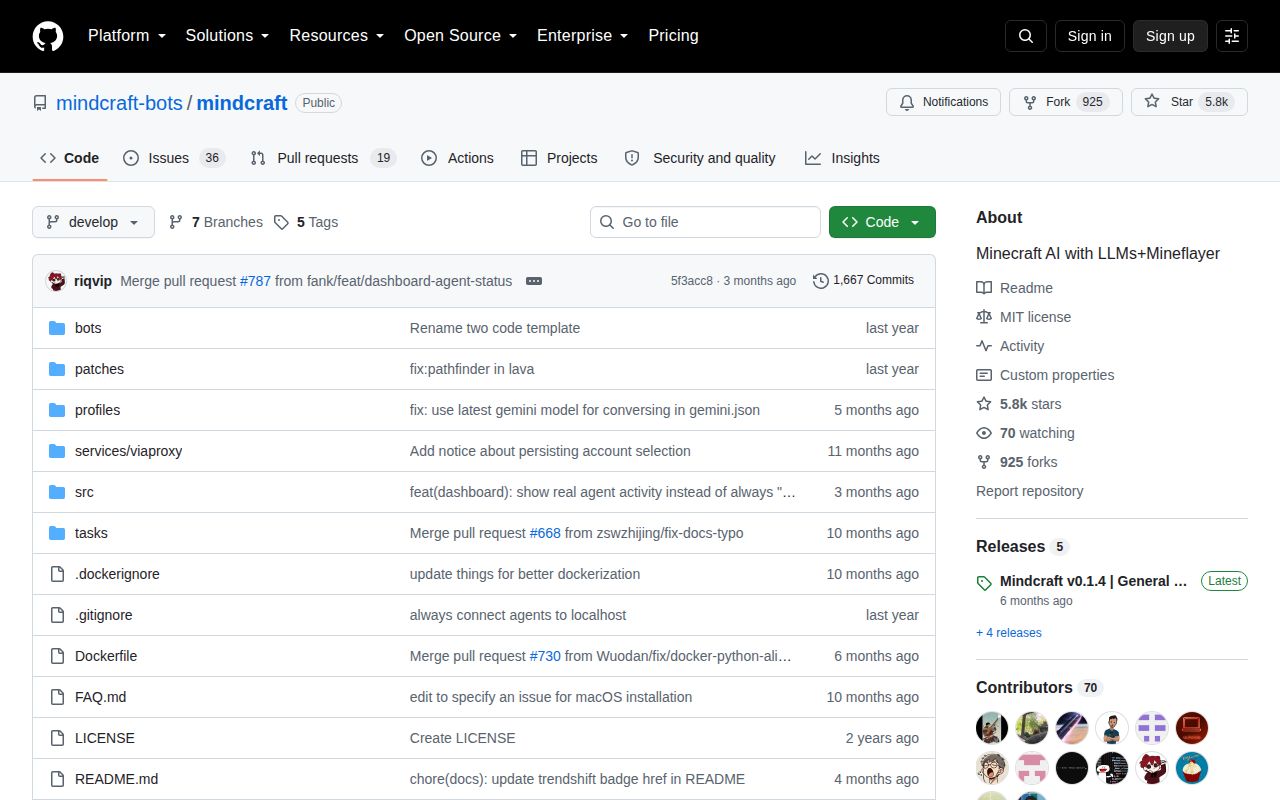Click folder icon for patches
1280x800 pixels.
[x=57, y=369]
